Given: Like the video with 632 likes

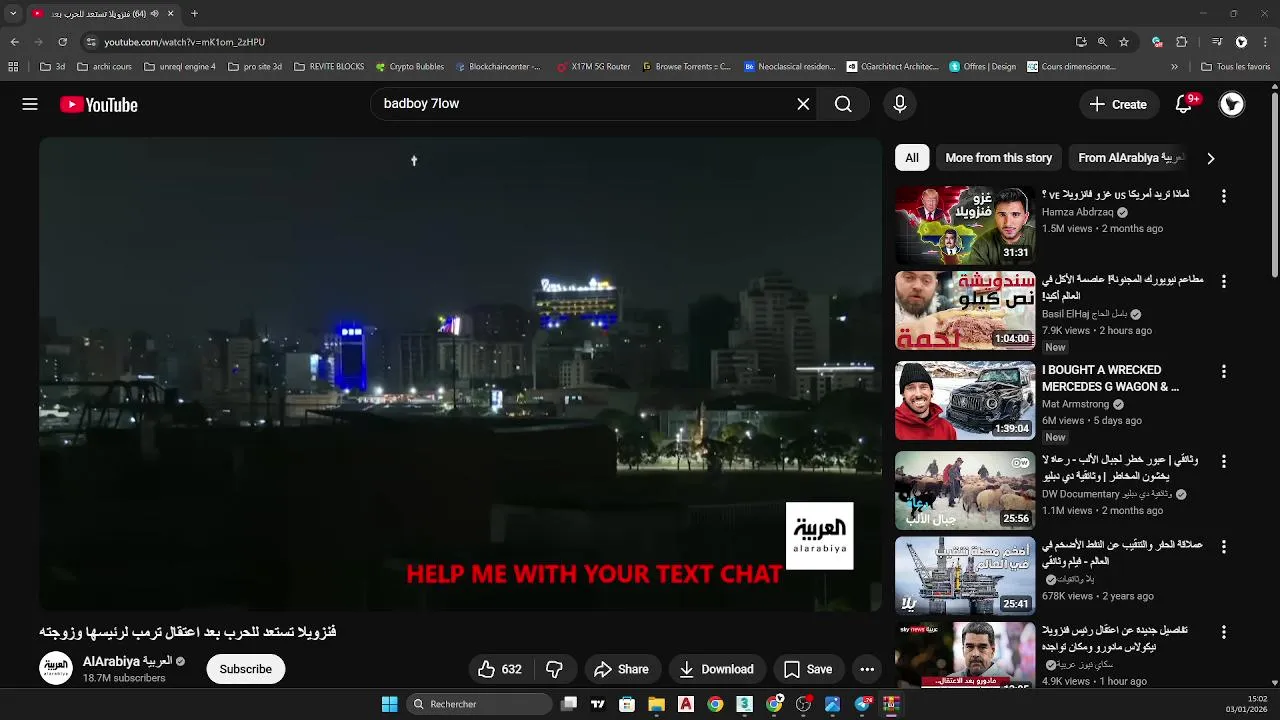Looking at the screenshot, I should pyautogui.click(x=500, y=669).
